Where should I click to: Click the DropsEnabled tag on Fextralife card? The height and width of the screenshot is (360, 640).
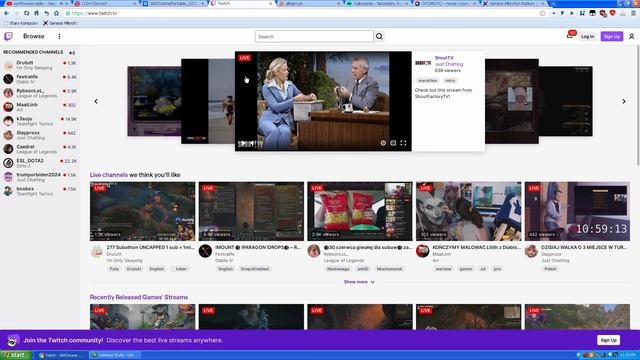pos(255,269)
